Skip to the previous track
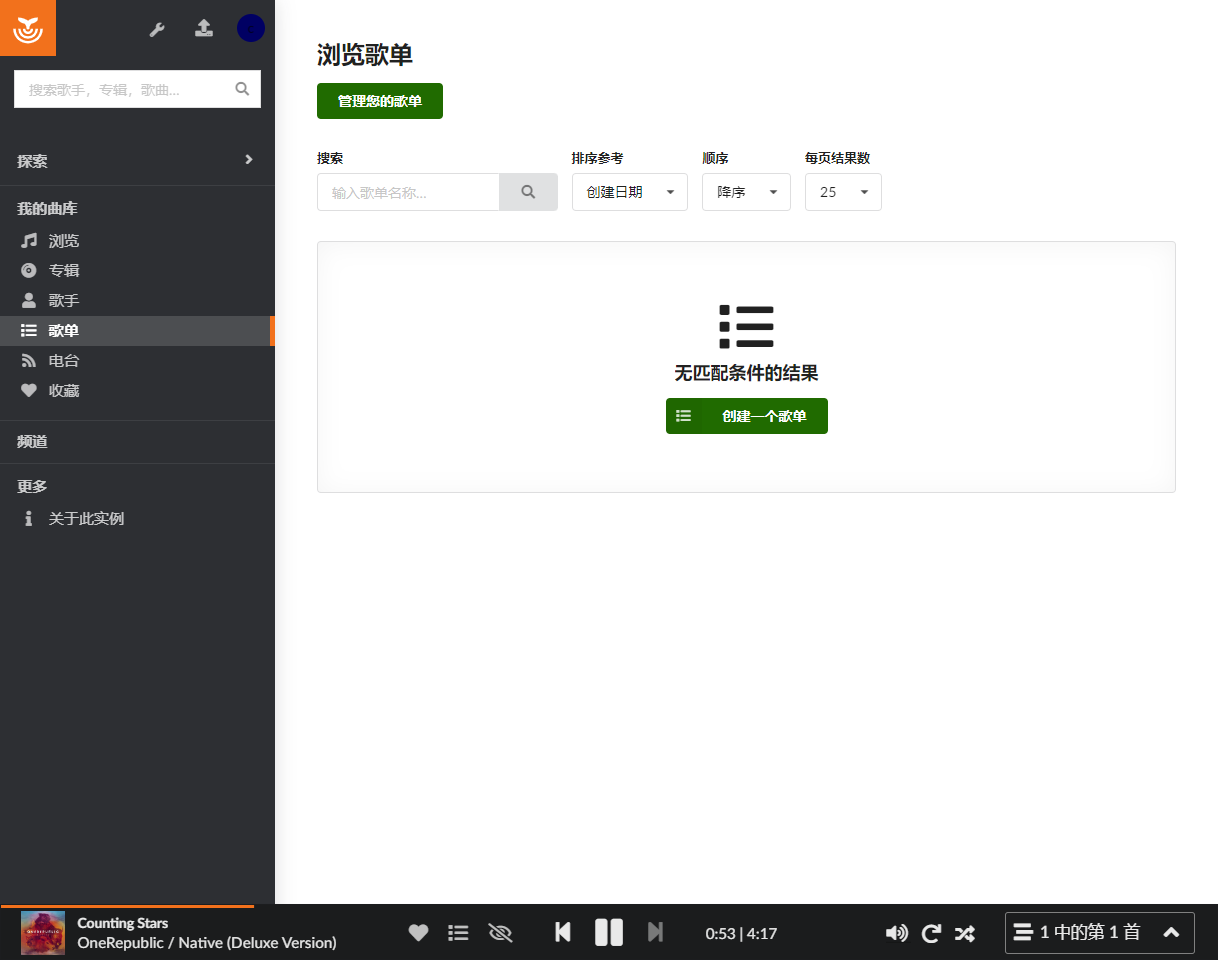Image resolution: width=1218 pixels, height=960 pixels. (563, 932)
